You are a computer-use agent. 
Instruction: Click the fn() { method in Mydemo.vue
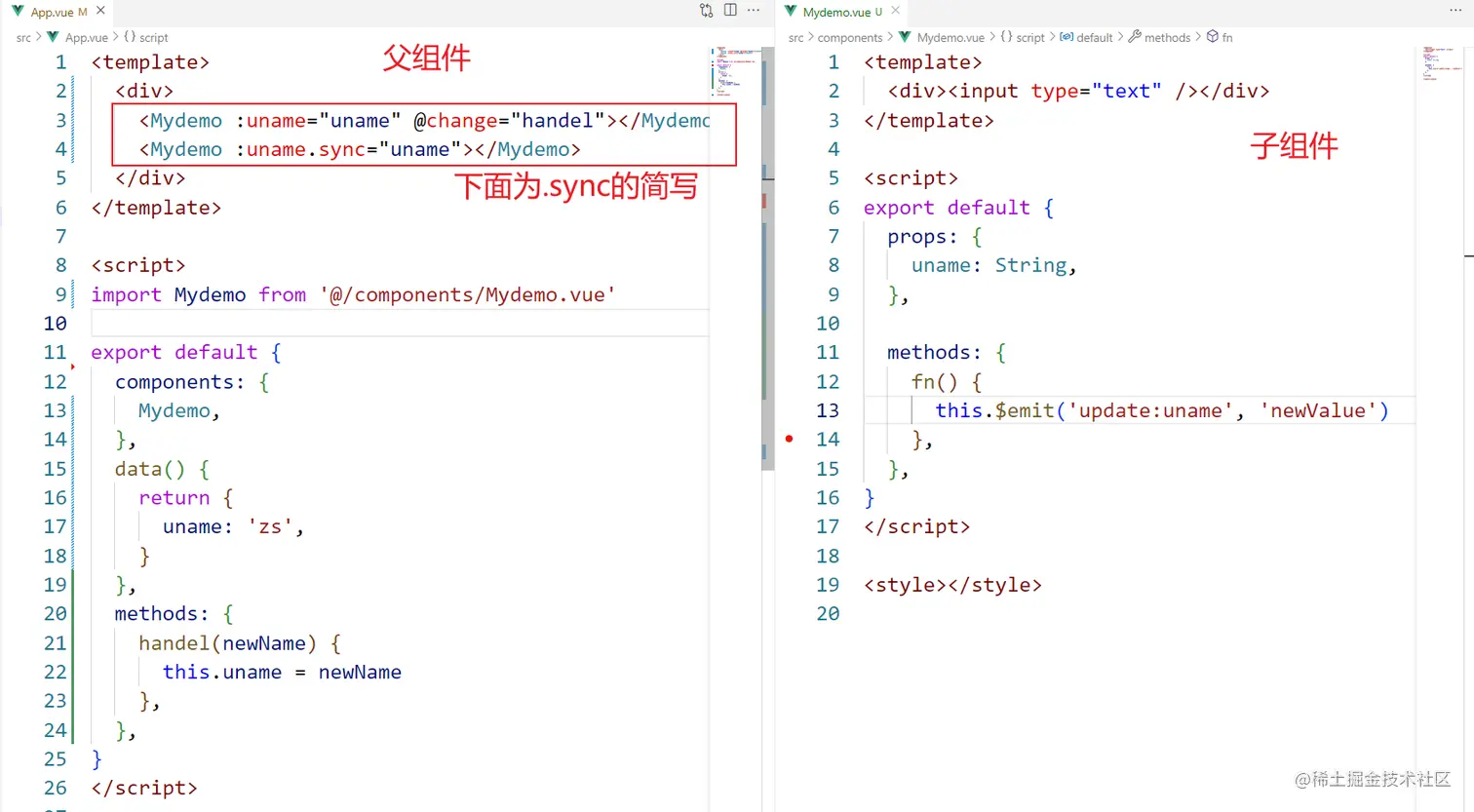947,382
